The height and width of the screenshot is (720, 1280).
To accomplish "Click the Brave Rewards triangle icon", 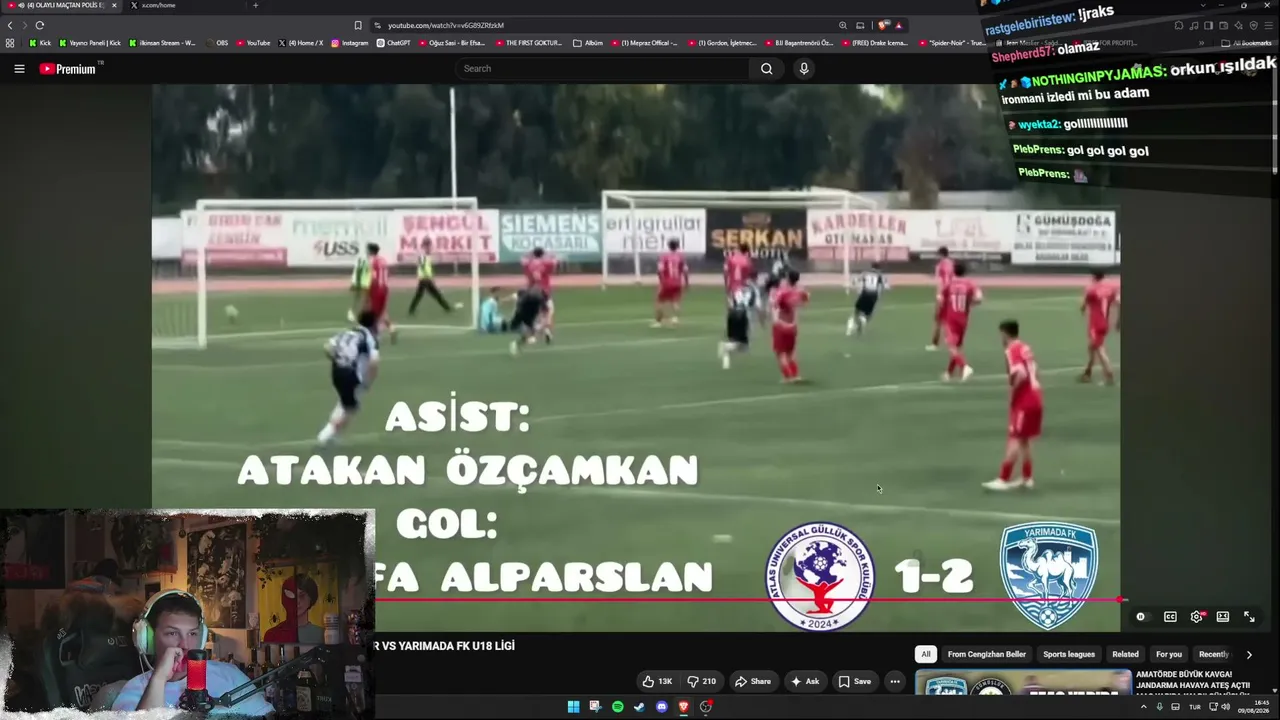I will [898, 25].
